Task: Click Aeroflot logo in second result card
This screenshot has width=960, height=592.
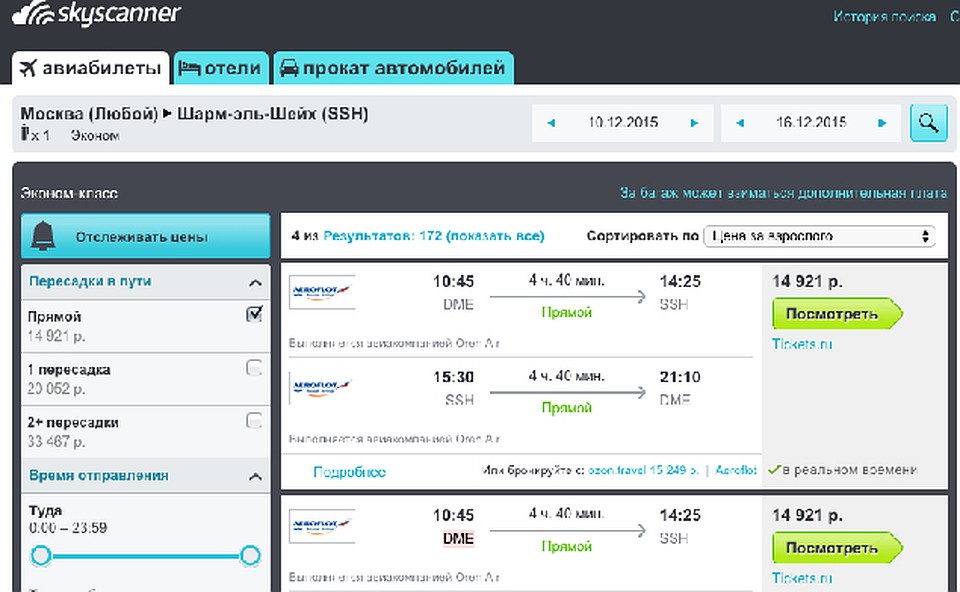Action: pos(322,525)
